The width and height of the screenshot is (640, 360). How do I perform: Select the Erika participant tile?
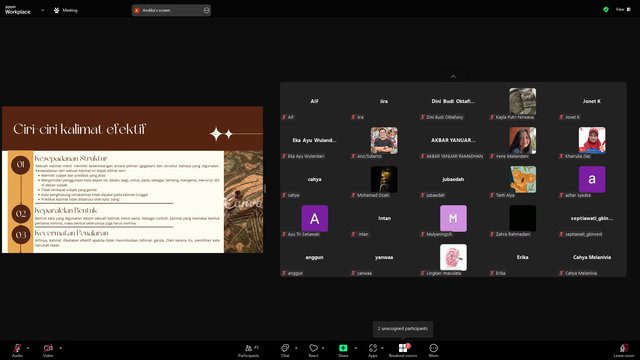point(522,258)
